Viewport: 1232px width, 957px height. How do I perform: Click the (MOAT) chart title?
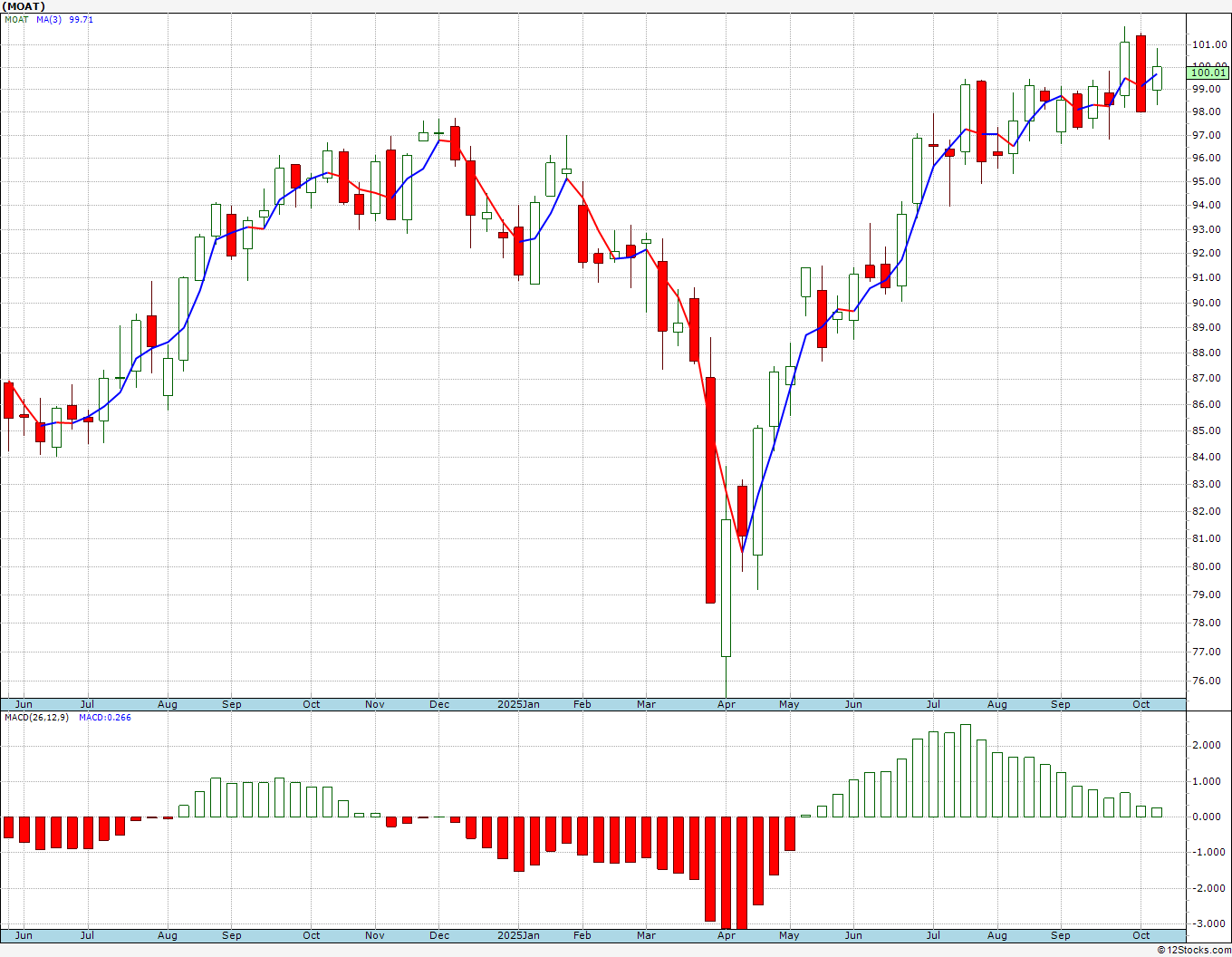click(24, 6)
